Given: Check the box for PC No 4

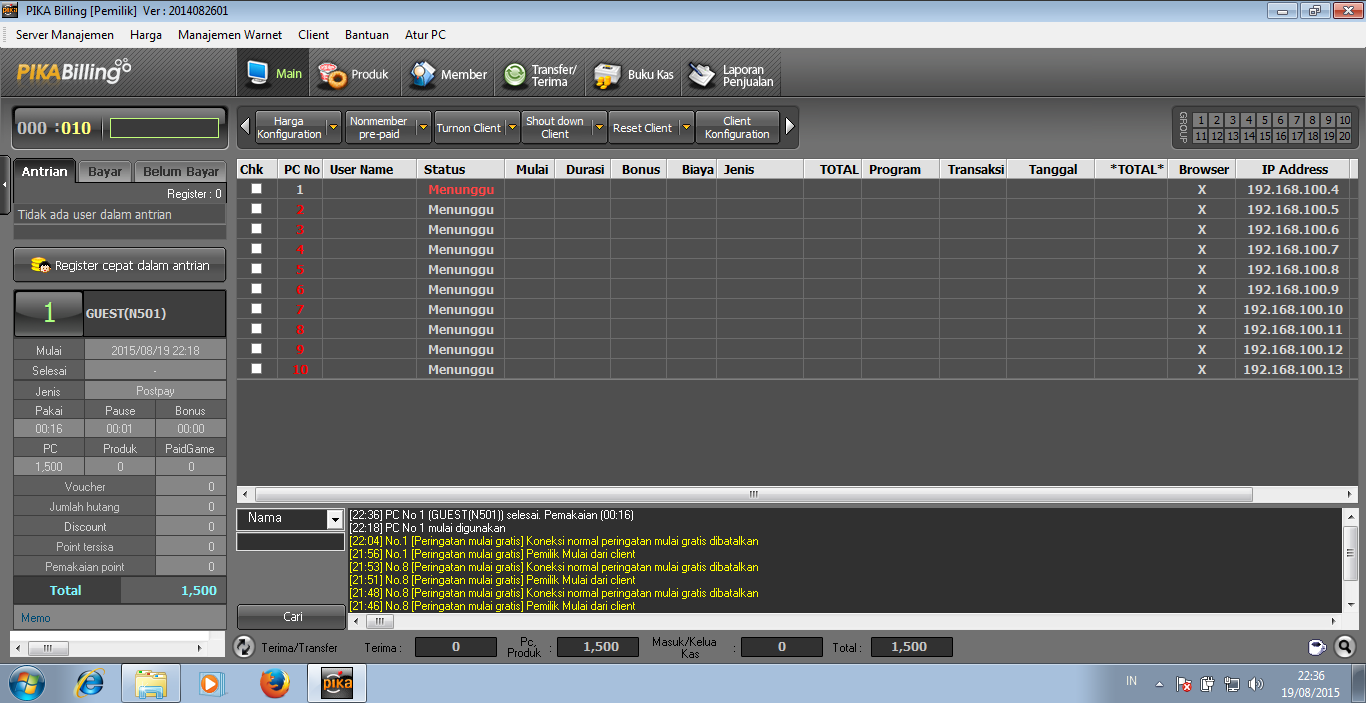Looking at the screenshot, I should pos(256,248).
